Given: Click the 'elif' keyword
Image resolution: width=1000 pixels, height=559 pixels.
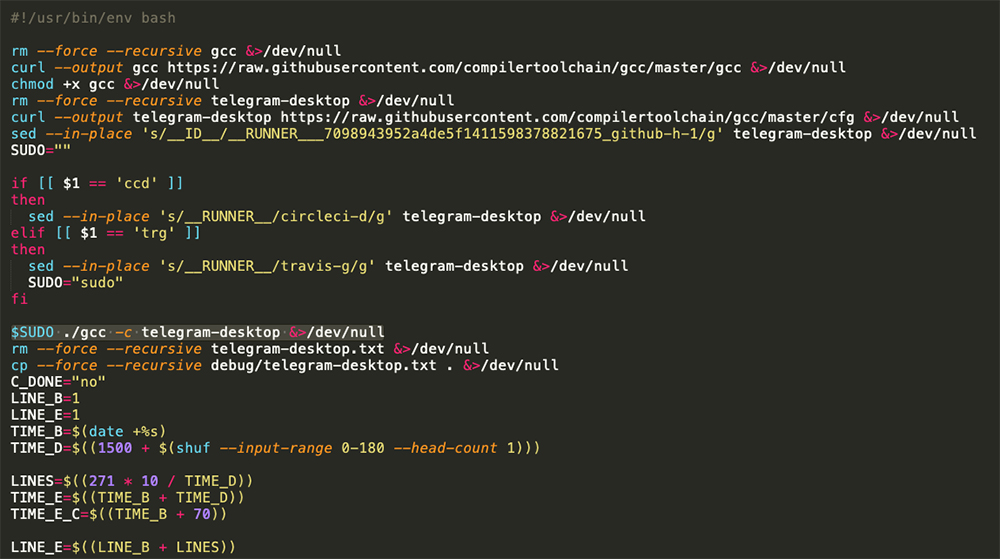Looking at the screenshot, I should pos(28,233).
